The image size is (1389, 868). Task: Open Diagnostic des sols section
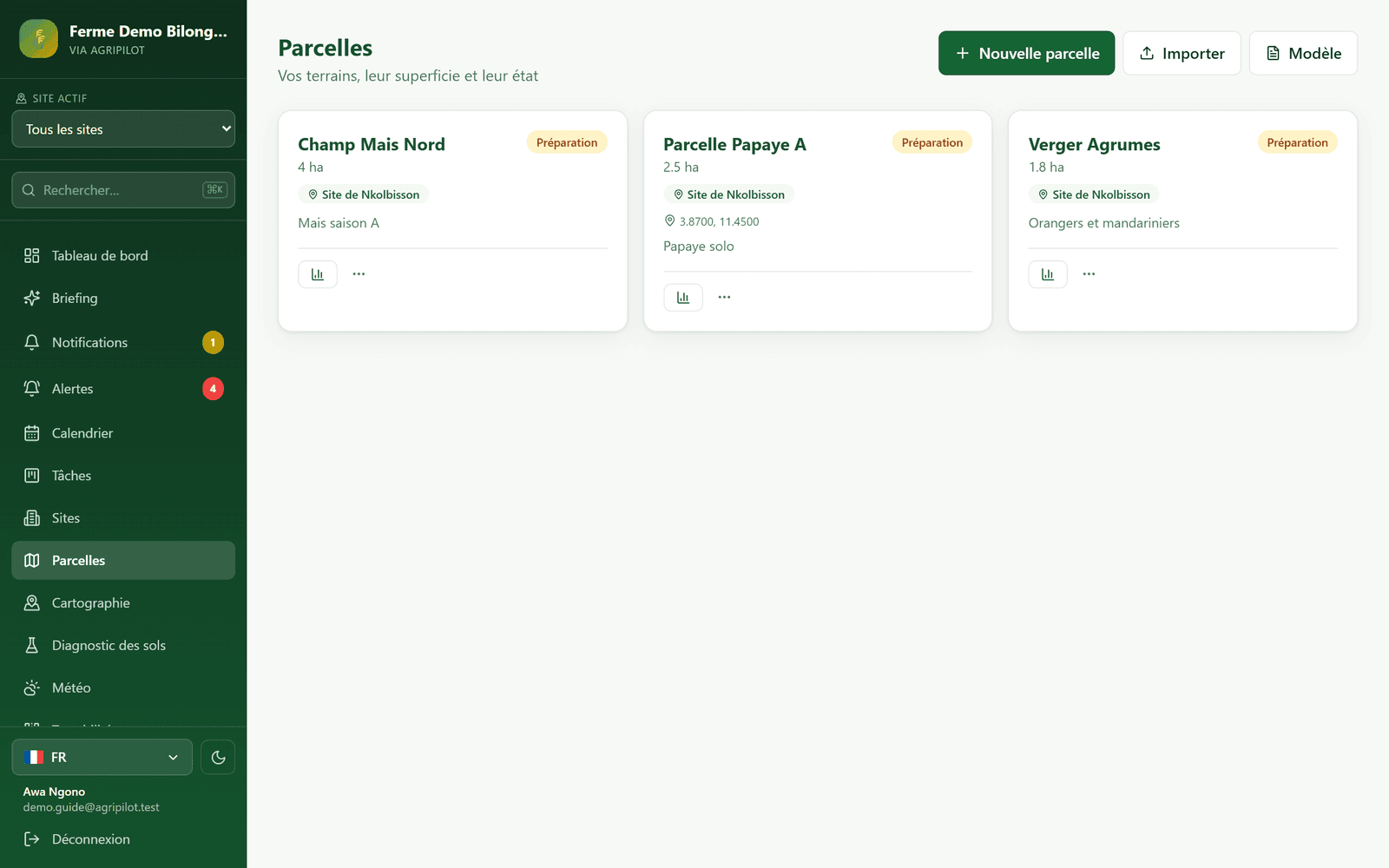tap(123, 646)
